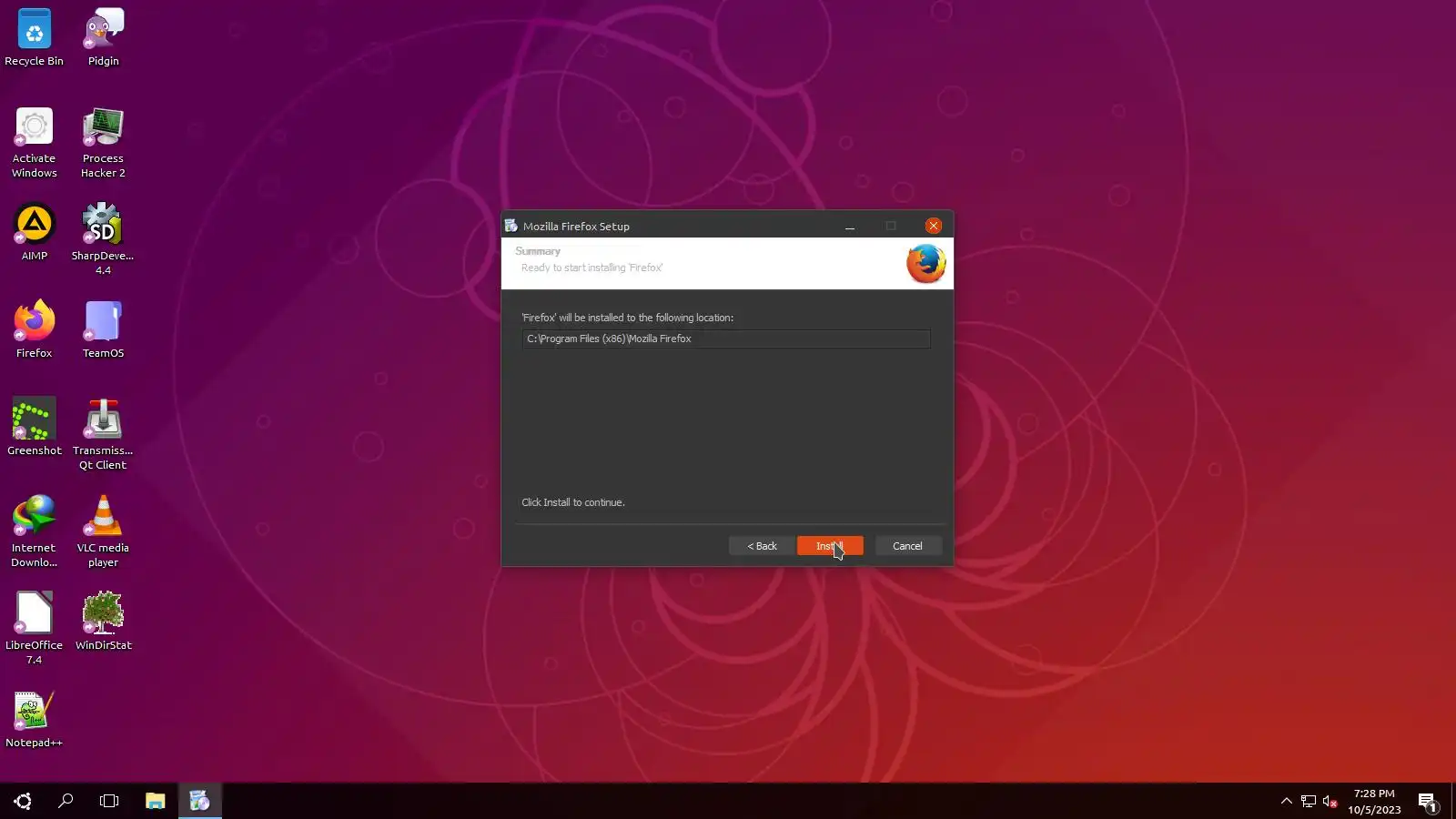Open LibreOffice 7.4 desktop shortcut
Viewport: 1456px width, 819px height.
coord(35,629)
